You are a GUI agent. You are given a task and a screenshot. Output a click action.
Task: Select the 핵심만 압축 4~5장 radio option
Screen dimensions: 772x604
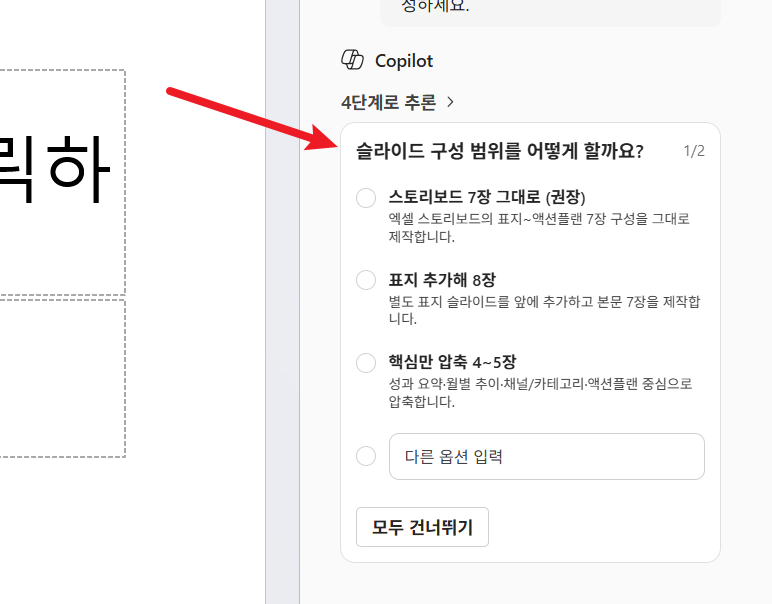pos(366,363)
